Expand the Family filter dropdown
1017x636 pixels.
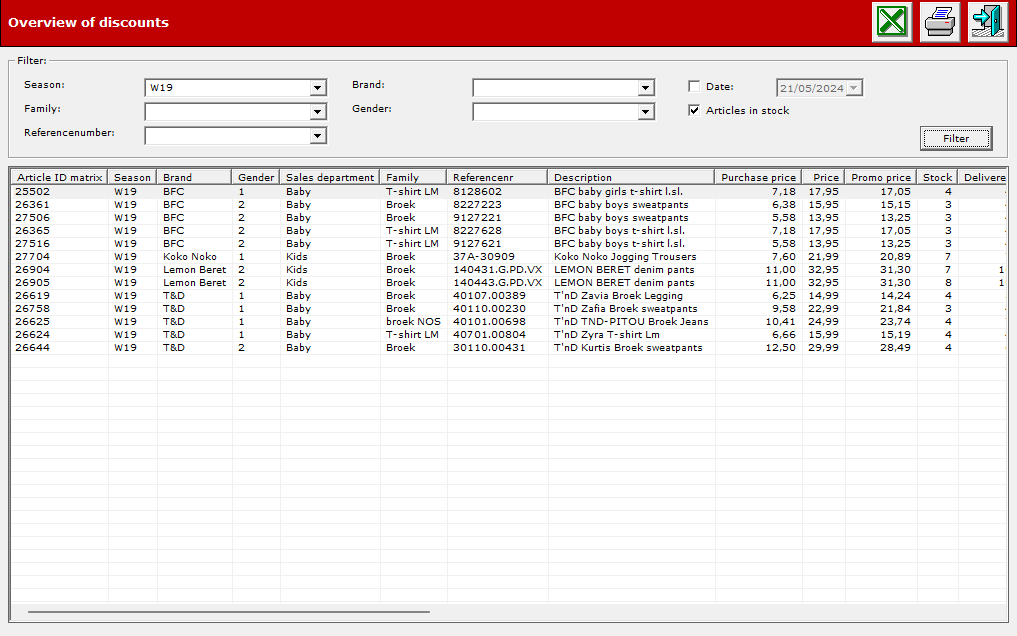pyautogui.click(x=317, y=112)
